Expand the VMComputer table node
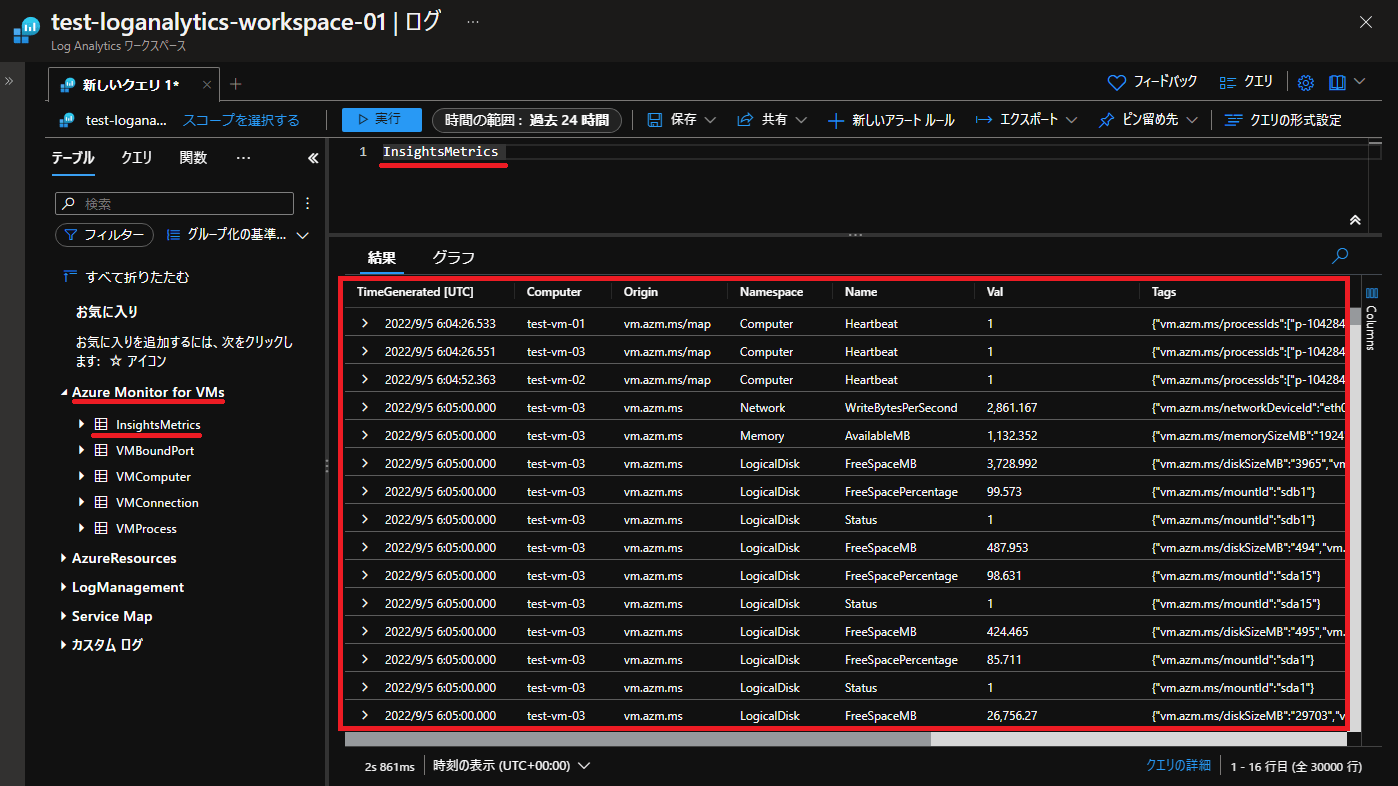The width and height of the screenshot is (1398, 786). point(81,477)
